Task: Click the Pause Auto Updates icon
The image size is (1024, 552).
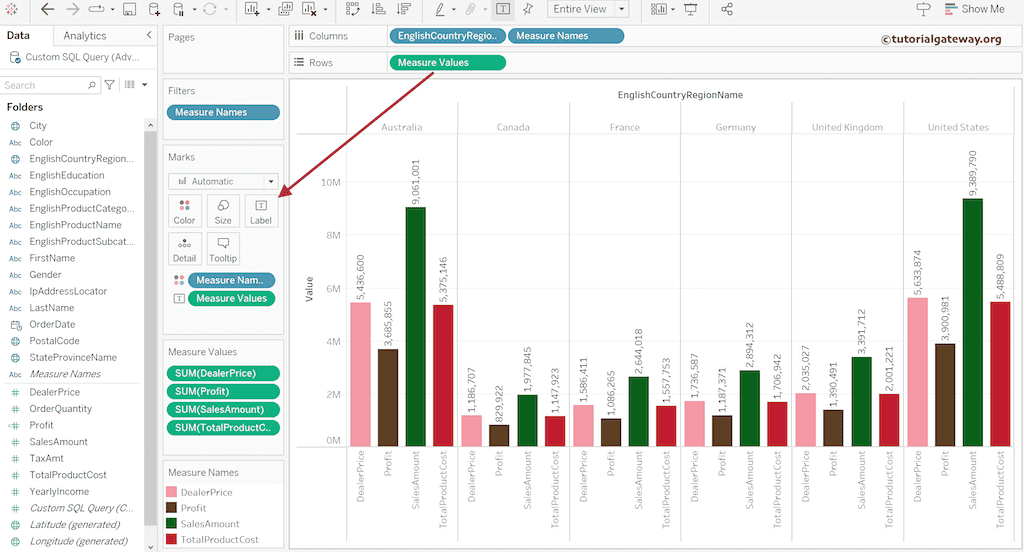Action: click(178, 9)
